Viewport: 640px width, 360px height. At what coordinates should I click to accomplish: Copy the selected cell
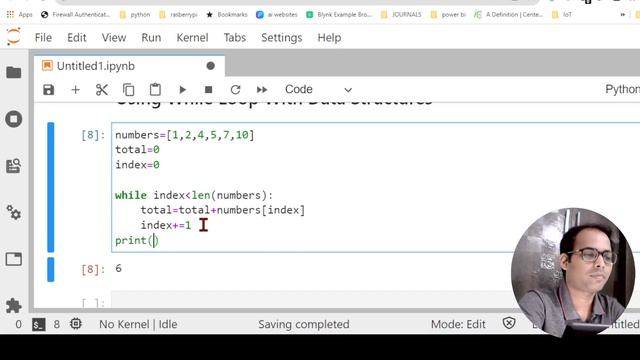pos(128,89)
